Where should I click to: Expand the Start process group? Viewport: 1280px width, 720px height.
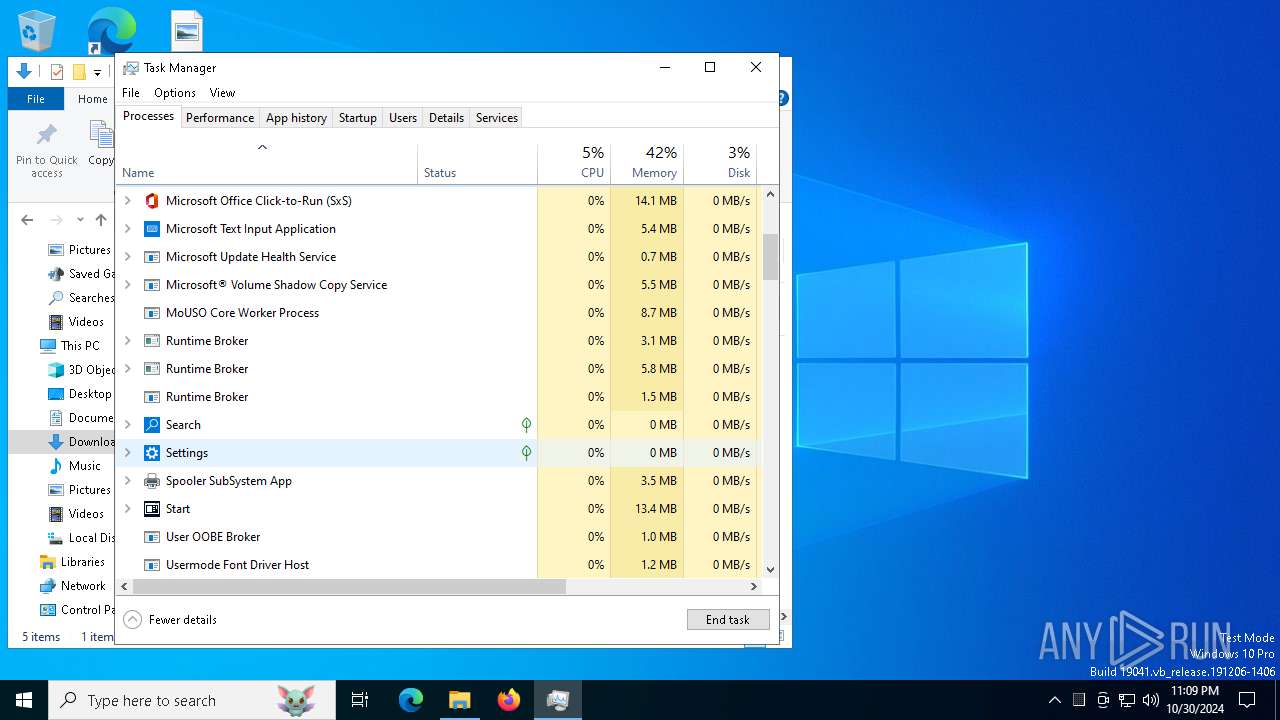pos(127,509)
